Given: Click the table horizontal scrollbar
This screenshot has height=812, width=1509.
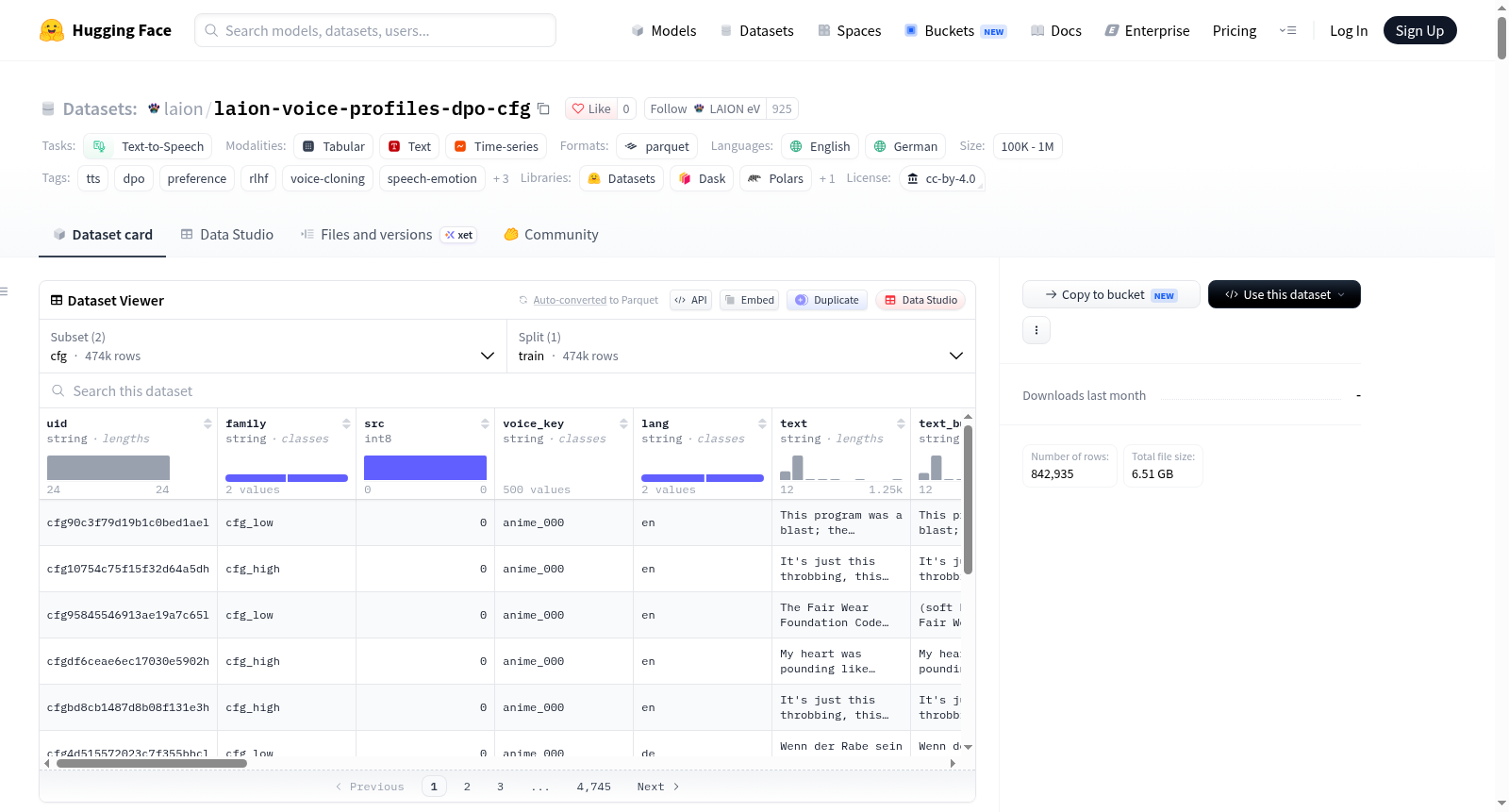Looking at the screenshot, I should pyautogui.click(x=151, y=763).
